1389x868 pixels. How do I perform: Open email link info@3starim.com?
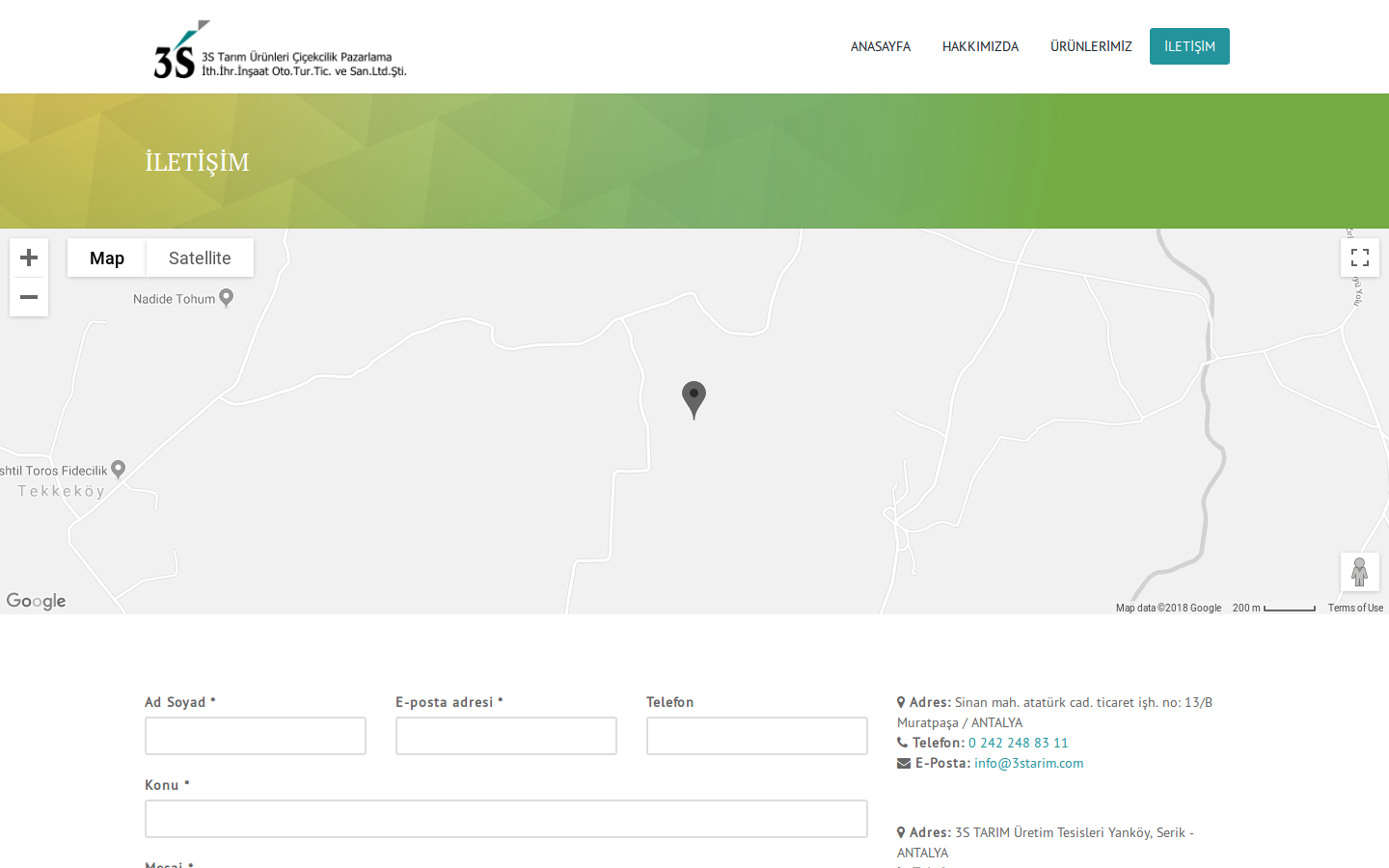tap(1029, 763)
